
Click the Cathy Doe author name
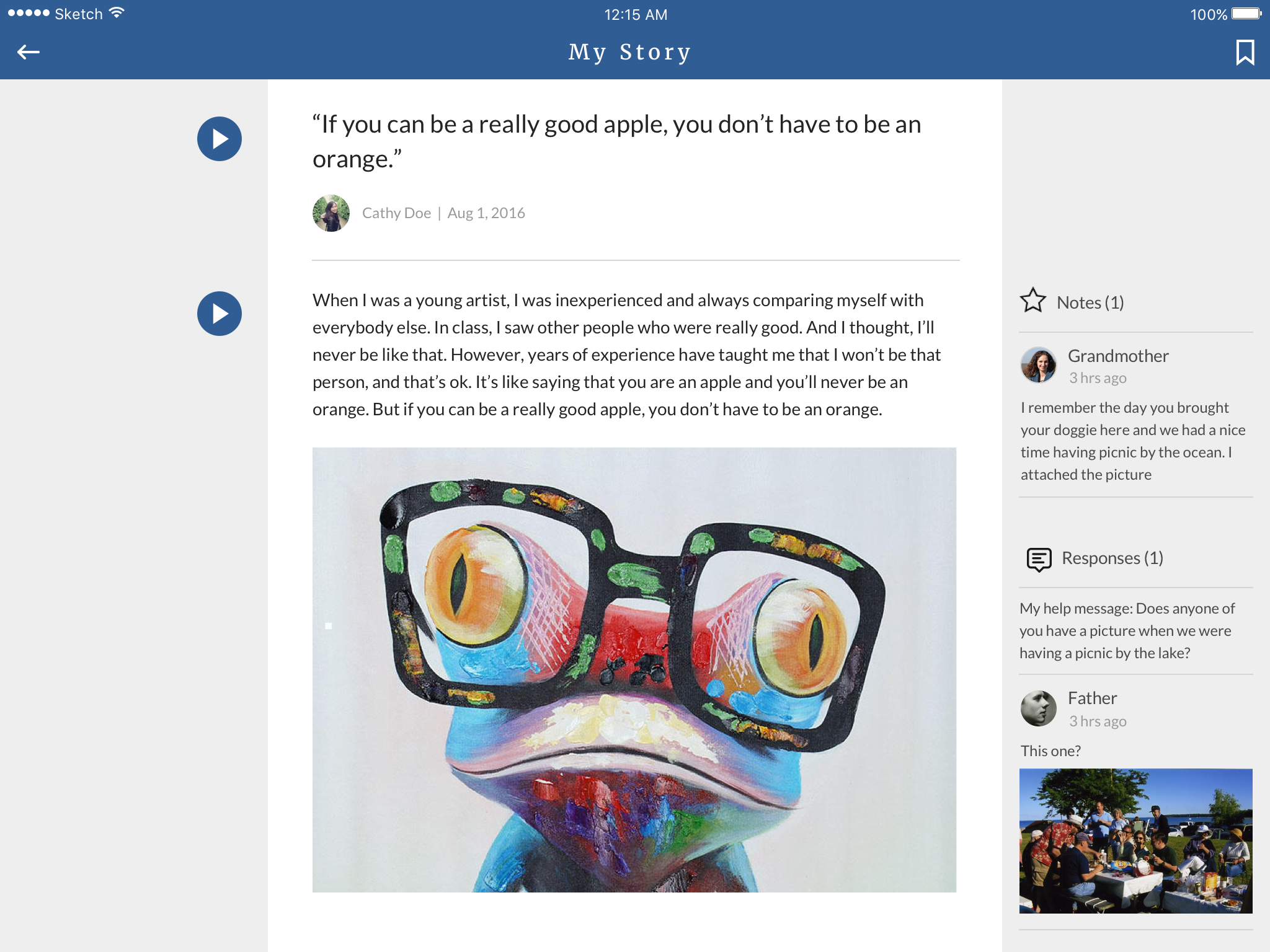pyautogui.click(x=396, y=213)
